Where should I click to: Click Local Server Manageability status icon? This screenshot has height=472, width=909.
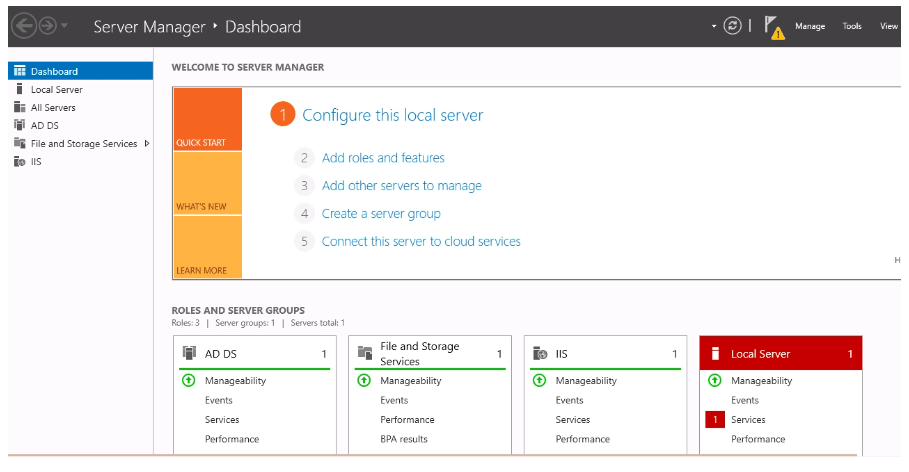(x=715, y=380)
